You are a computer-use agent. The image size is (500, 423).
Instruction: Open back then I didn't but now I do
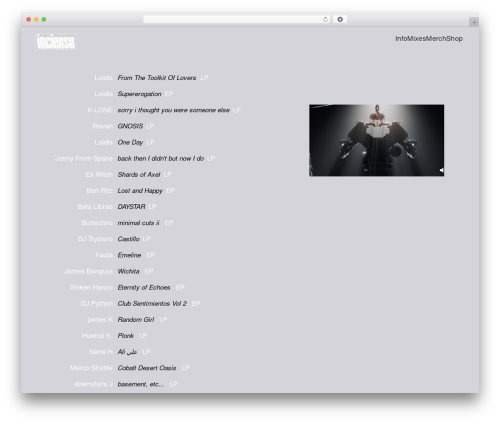tap(161, 159)
